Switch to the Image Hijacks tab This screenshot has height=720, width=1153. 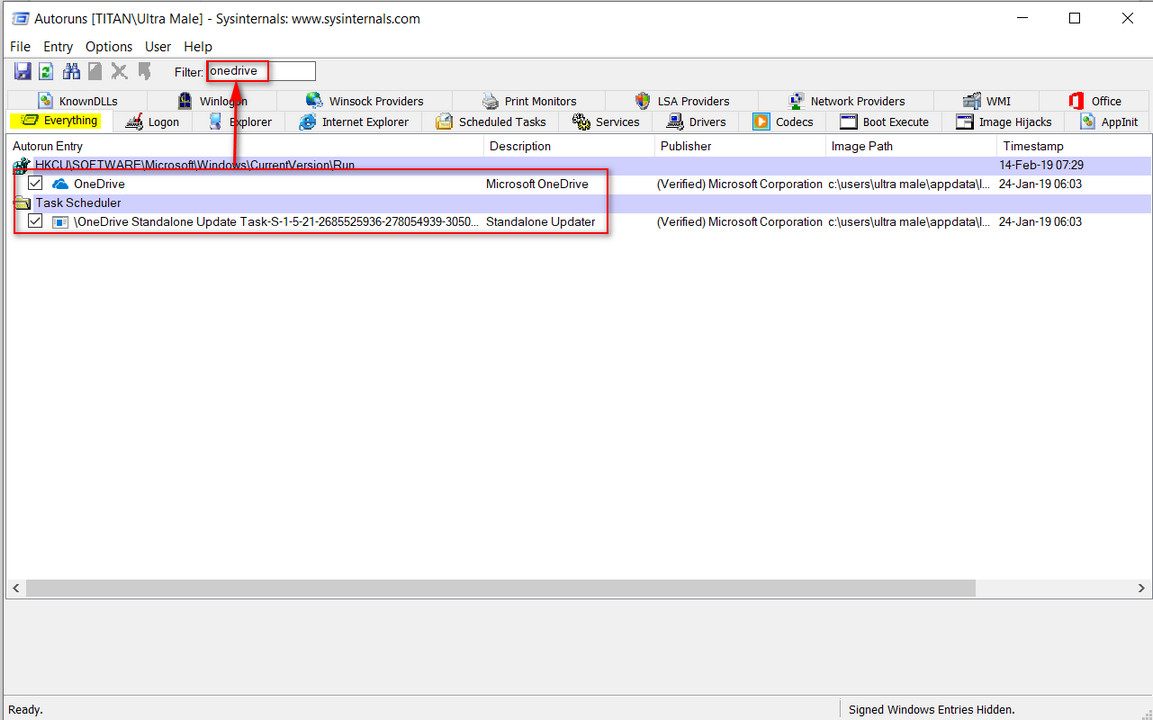(1004, 122)
